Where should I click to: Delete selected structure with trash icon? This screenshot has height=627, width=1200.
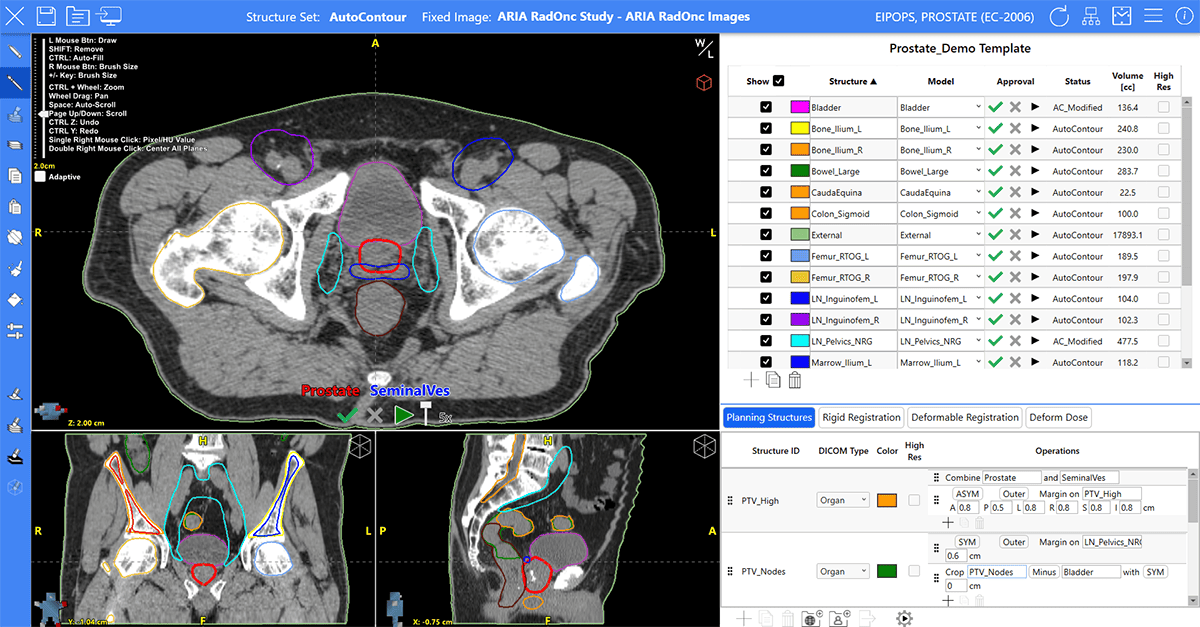tap(795, 380)
